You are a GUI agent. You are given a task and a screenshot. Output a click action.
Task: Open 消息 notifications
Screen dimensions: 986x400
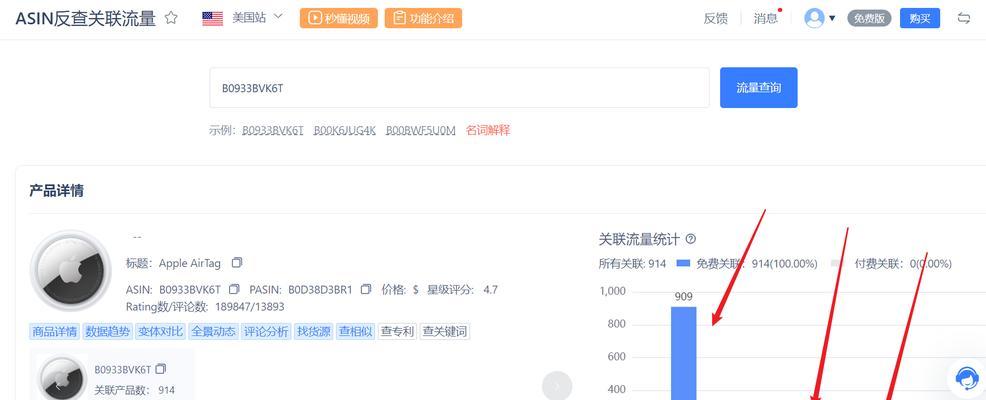pyautogui.click(x=766, y=18)
